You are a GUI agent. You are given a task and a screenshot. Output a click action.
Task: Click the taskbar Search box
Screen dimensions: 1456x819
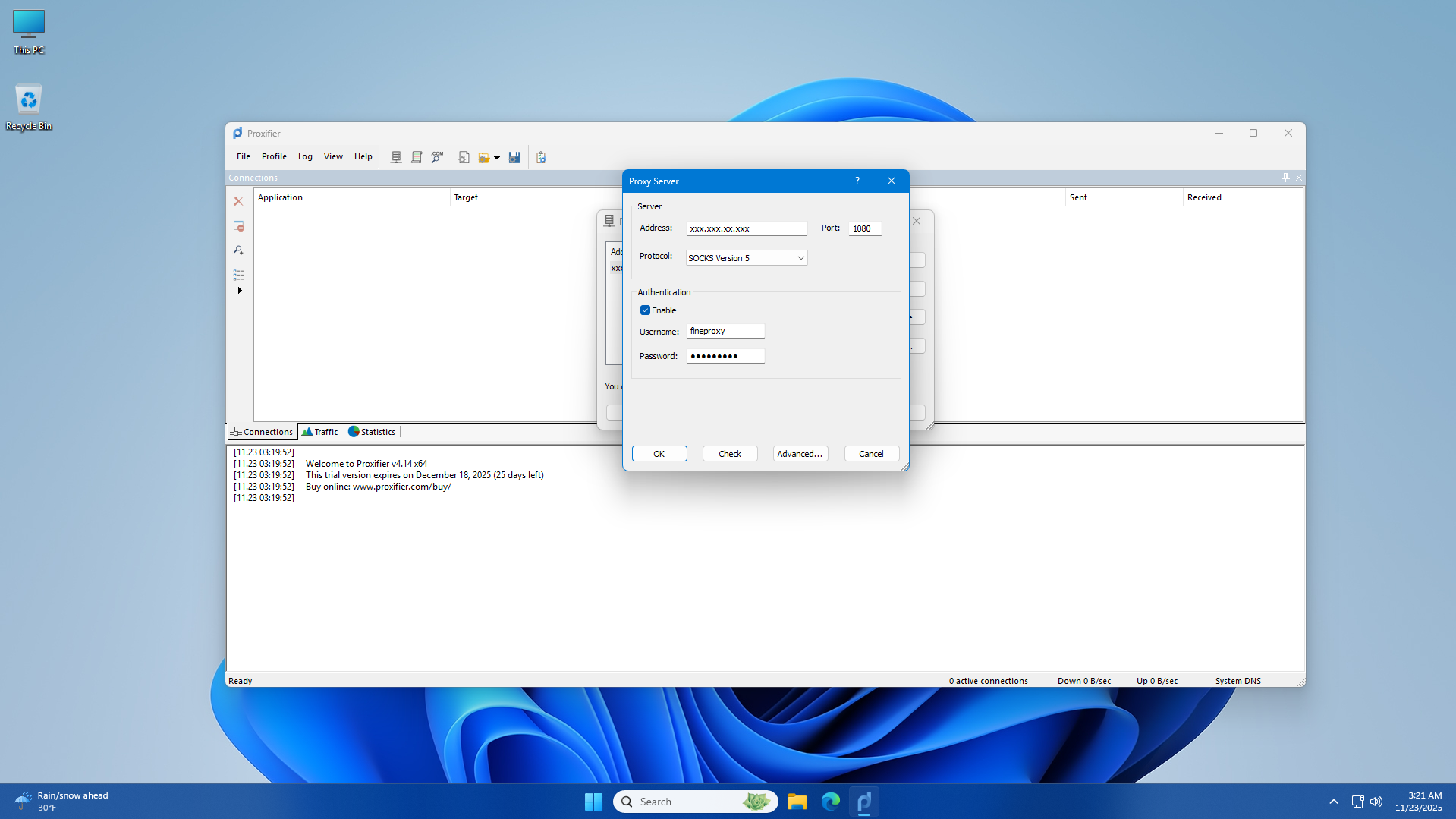point(696,802)
